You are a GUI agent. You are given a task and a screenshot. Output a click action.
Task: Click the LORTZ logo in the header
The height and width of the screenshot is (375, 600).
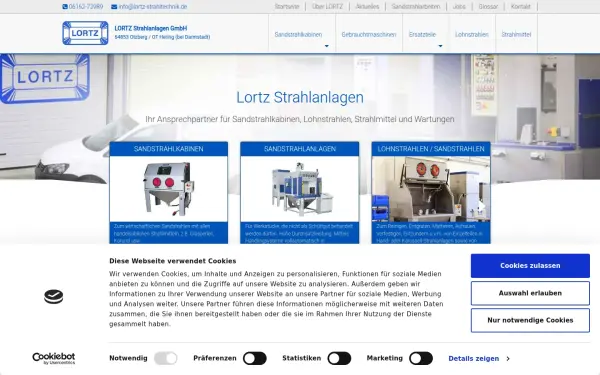pyautogui.click(x=85, y=33)
